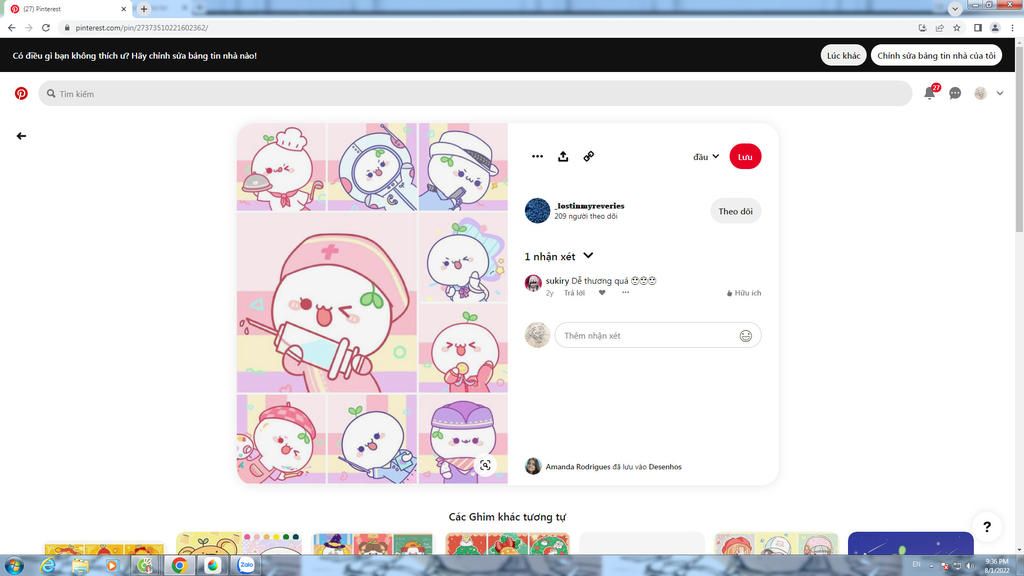Close the Pinterest tab
The width and height of the screenshot is (1024, 576).
pos(123,9)
